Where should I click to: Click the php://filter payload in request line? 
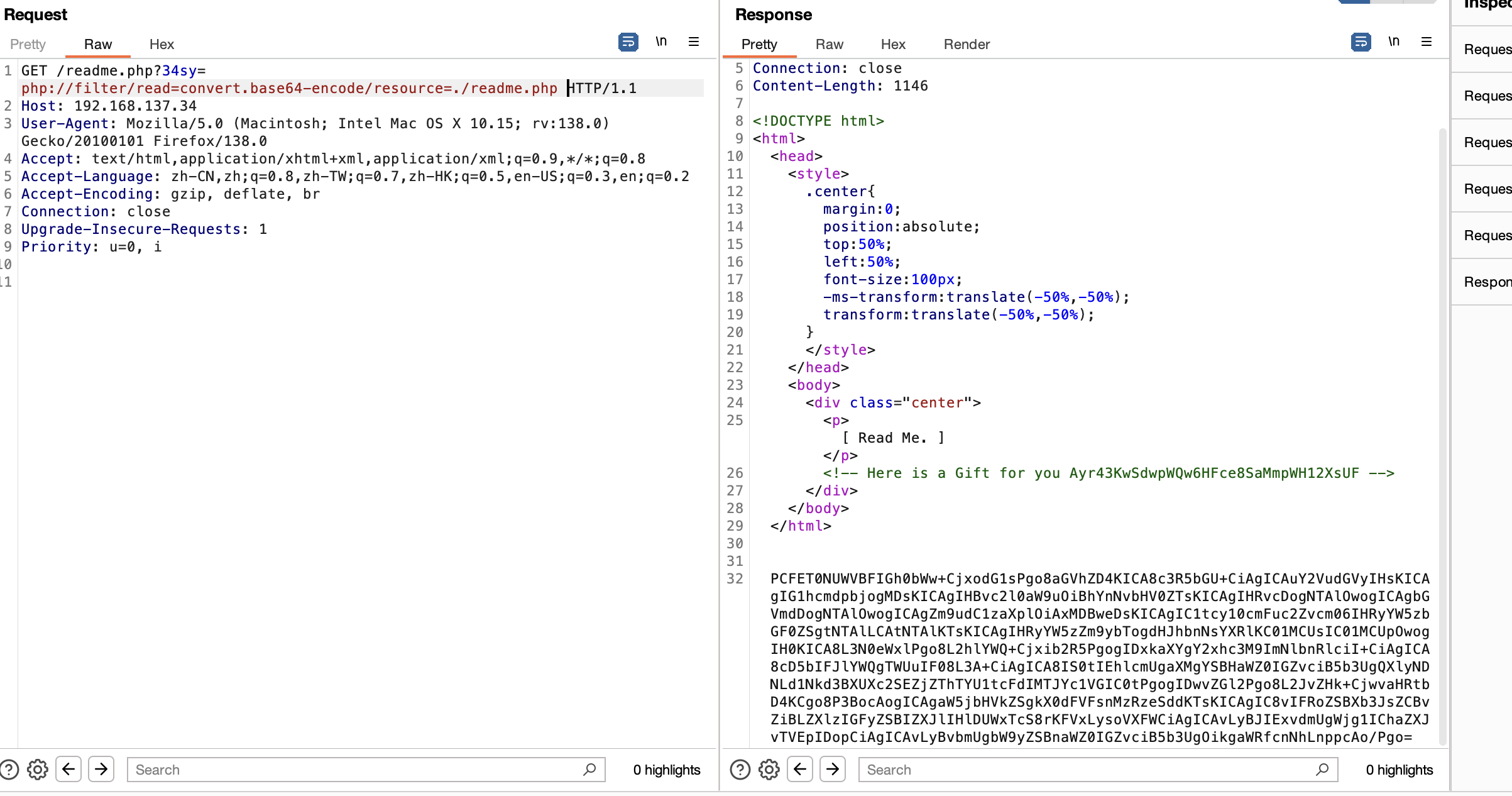(x=289, y=88)
